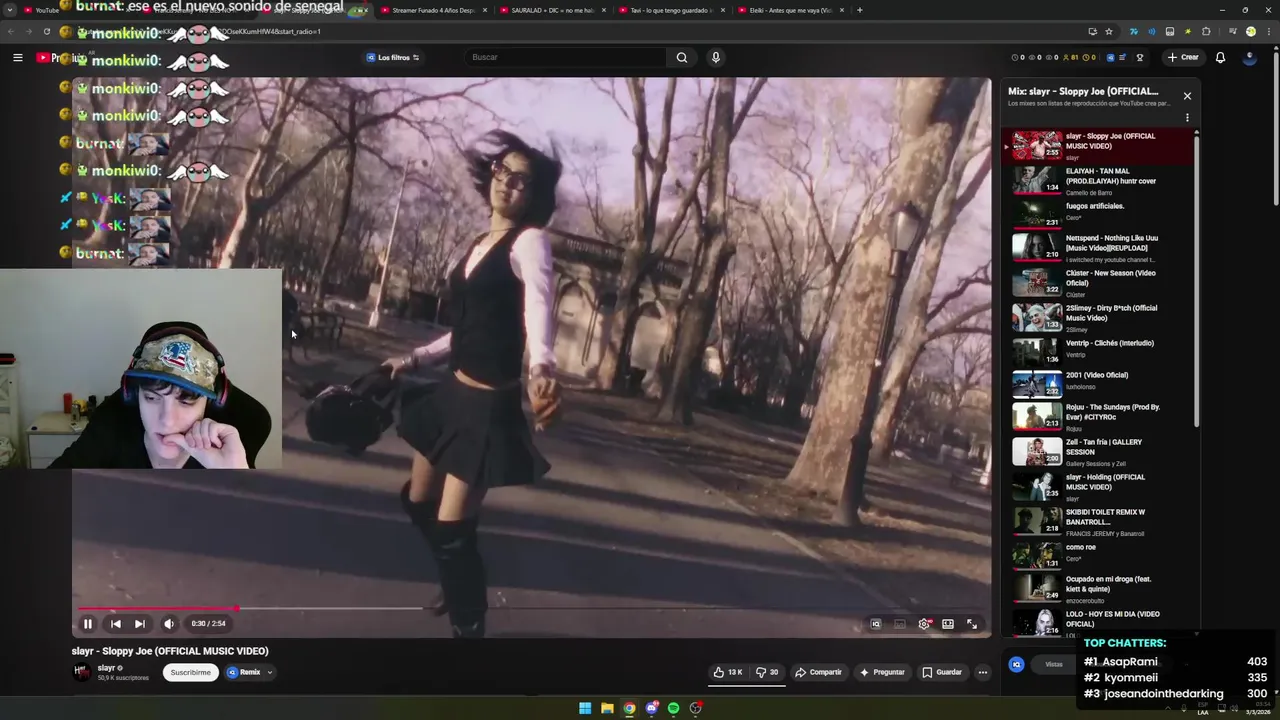Open YouTube notifications bell
The height and width of the screenshot is (720, 1280).
(x=1220, y=57)
